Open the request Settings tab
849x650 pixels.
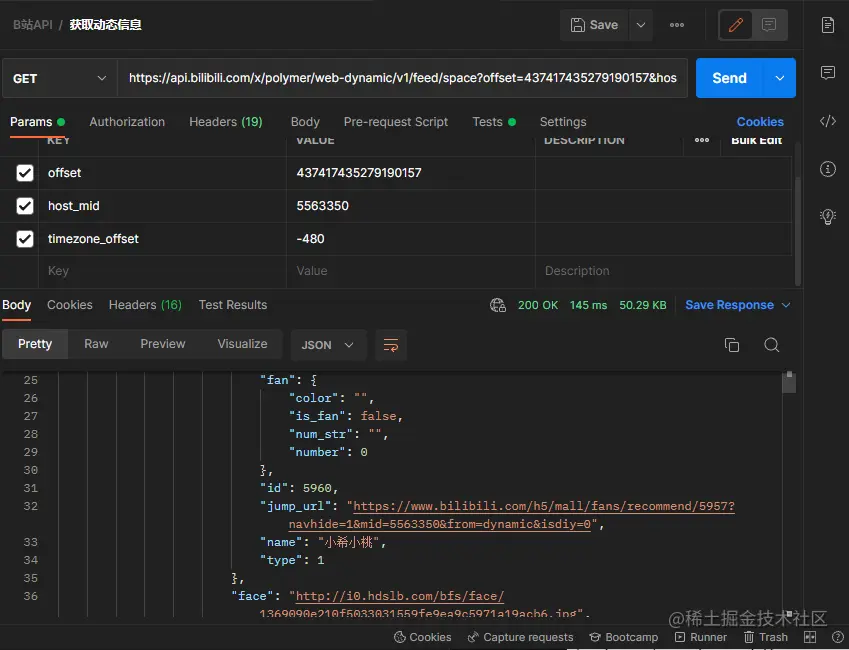point(563,122)
